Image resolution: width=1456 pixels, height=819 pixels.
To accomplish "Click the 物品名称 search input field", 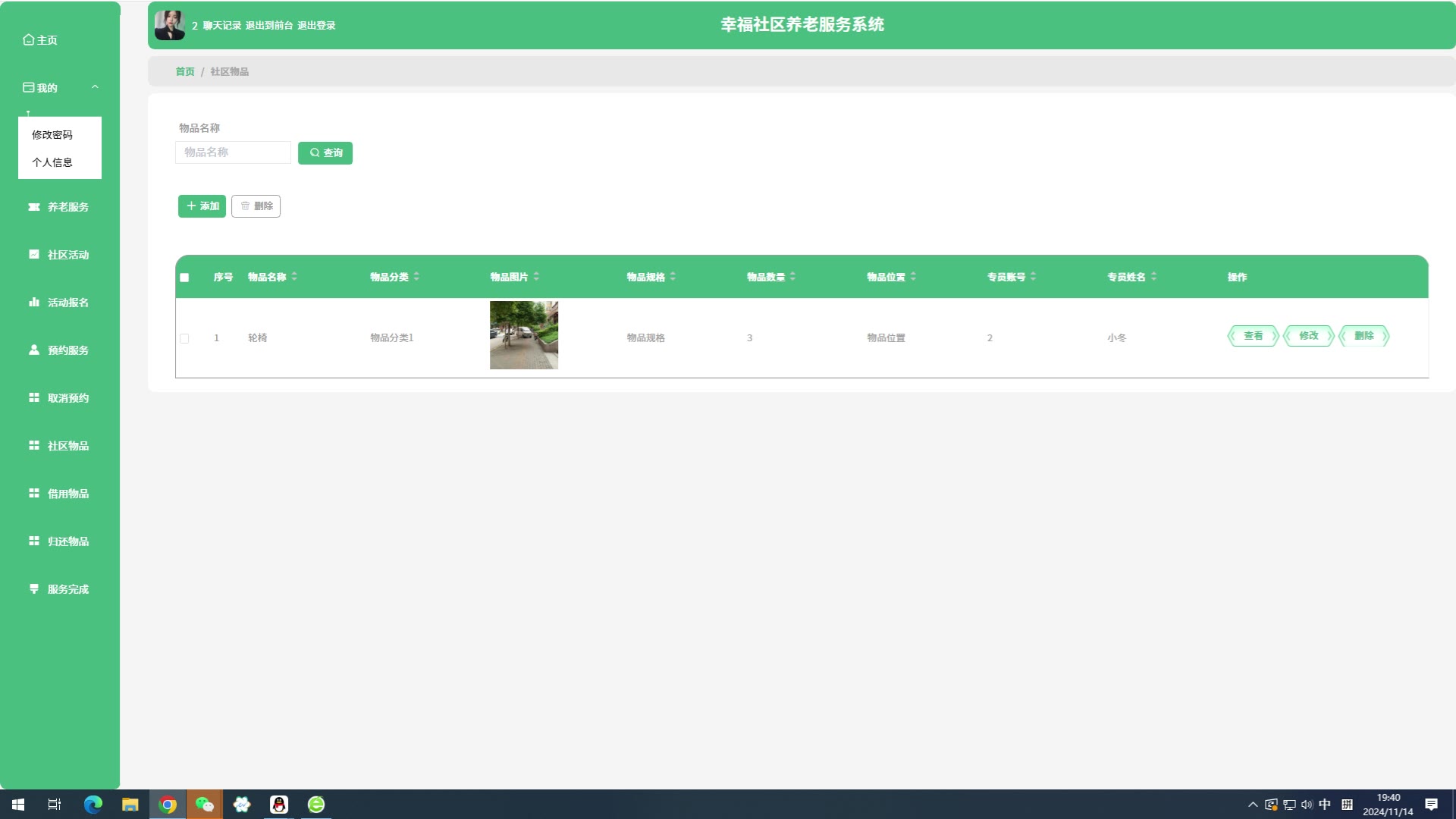I will (x=233, y=152).
